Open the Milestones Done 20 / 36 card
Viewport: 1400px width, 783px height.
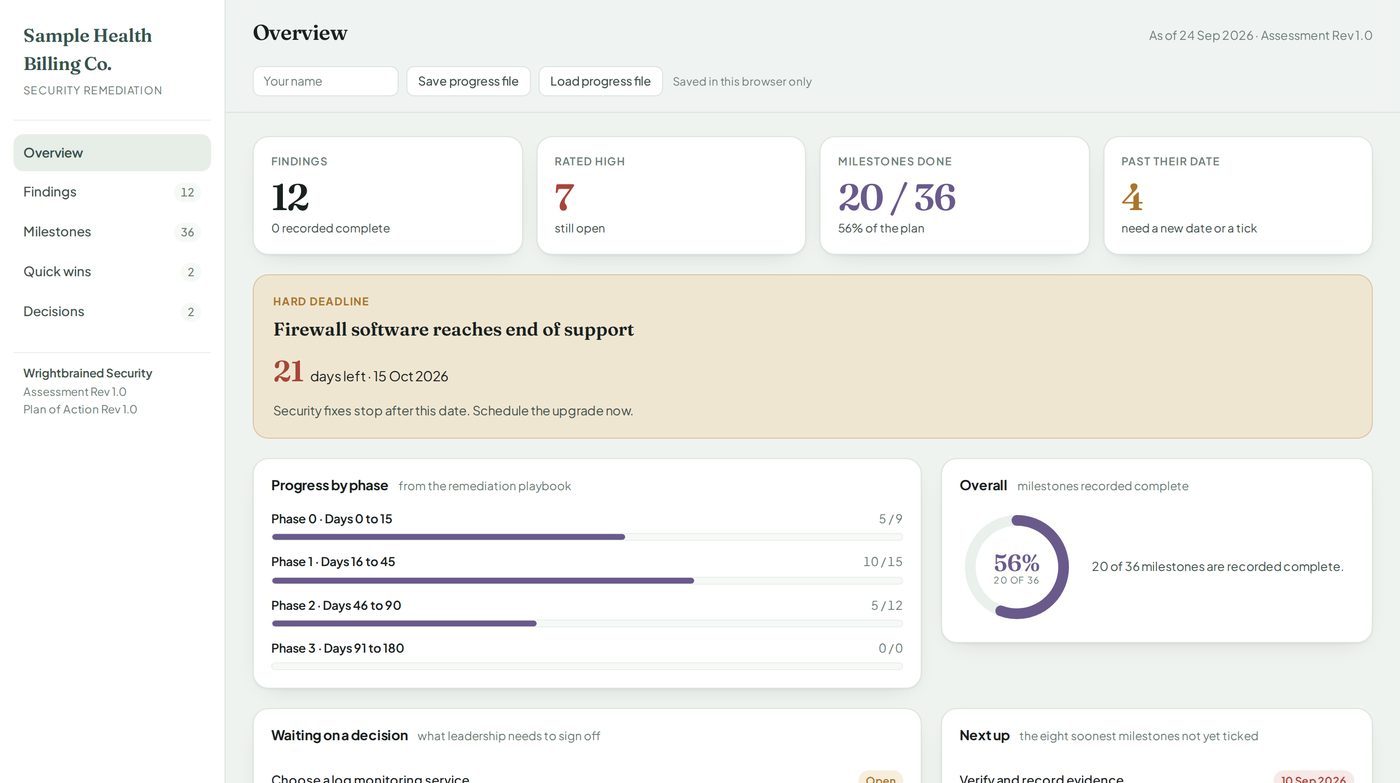[x=955, y=196]
